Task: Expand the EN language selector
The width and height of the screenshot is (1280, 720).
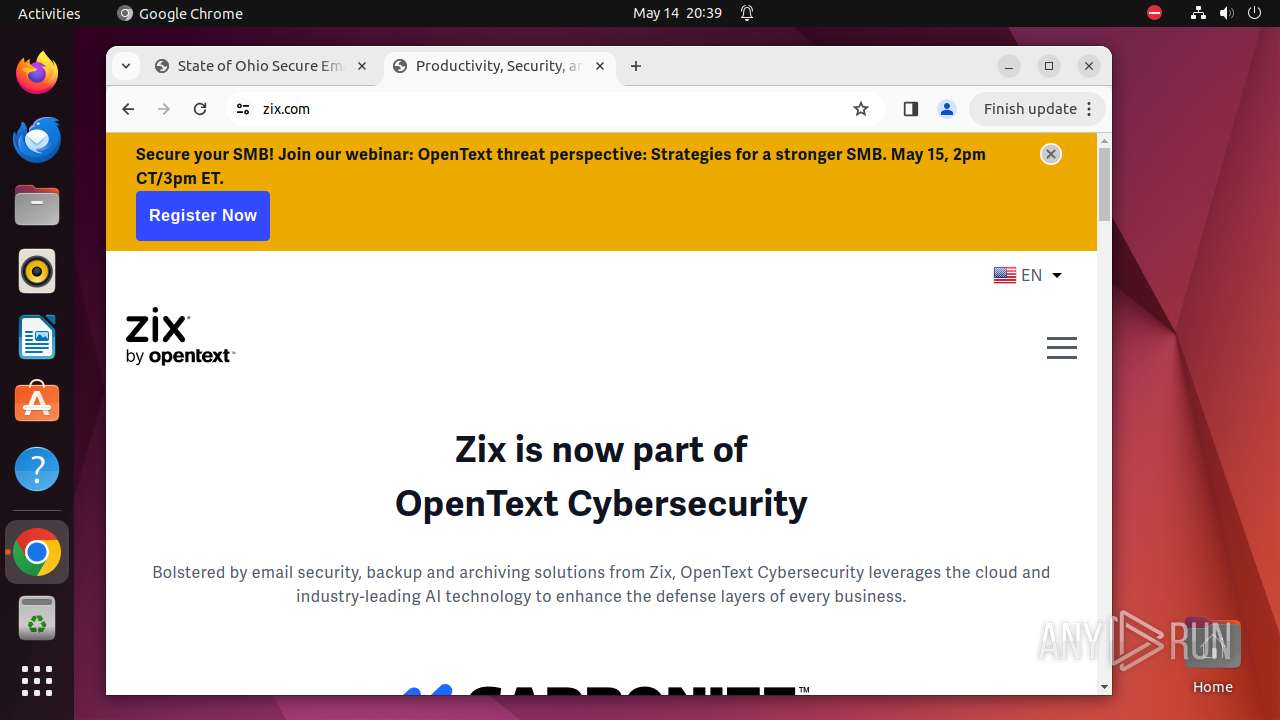Action: point(1027,275)
